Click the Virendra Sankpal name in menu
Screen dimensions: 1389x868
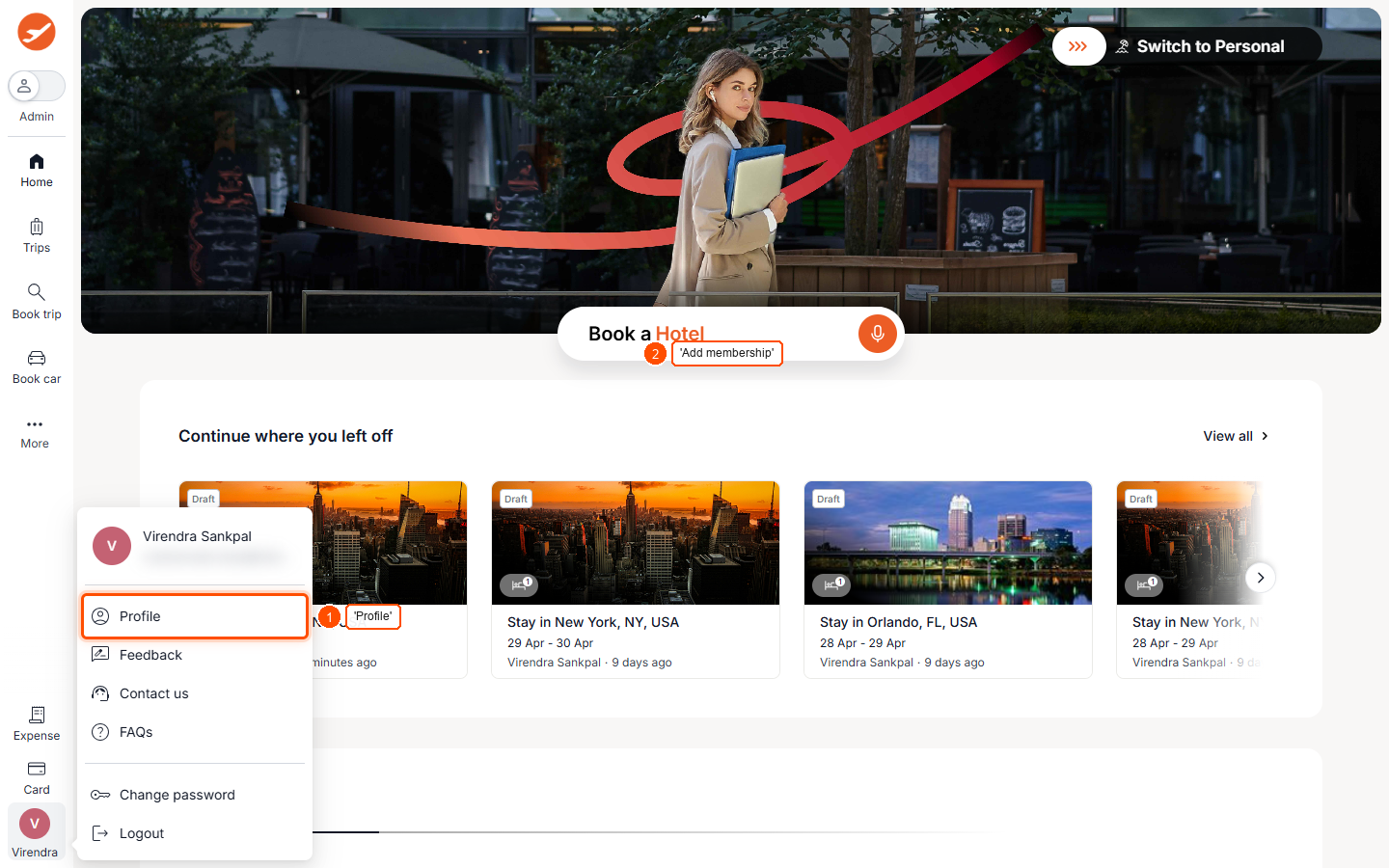point(197,536)
